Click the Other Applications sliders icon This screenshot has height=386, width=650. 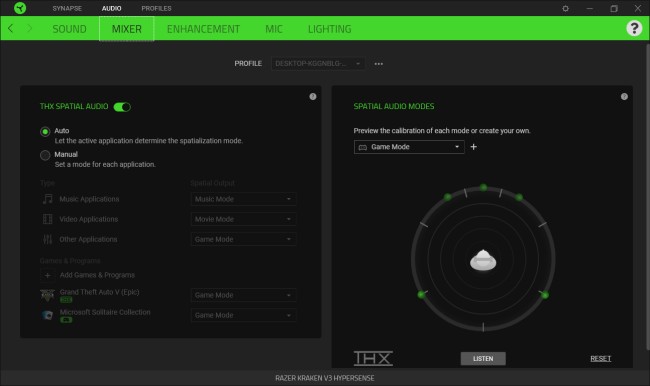[x=48, y=239]
